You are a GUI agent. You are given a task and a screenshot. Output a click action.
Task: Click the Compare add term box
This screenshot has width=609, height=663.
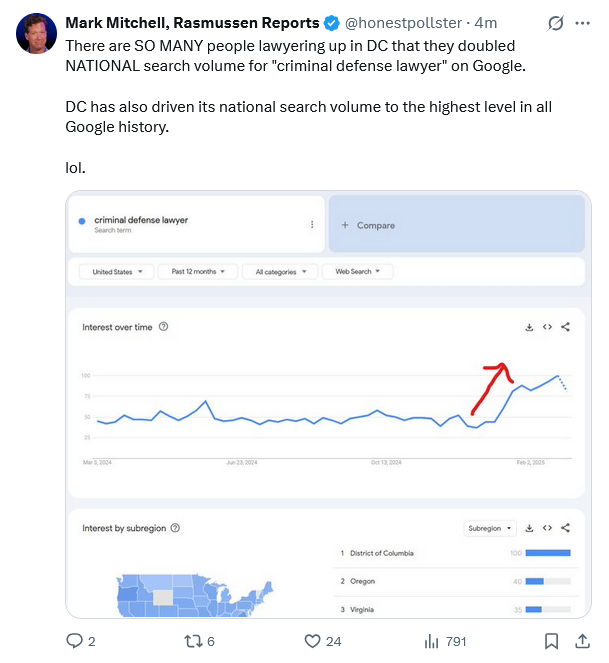pyautogui.click(x=456, y=225)
